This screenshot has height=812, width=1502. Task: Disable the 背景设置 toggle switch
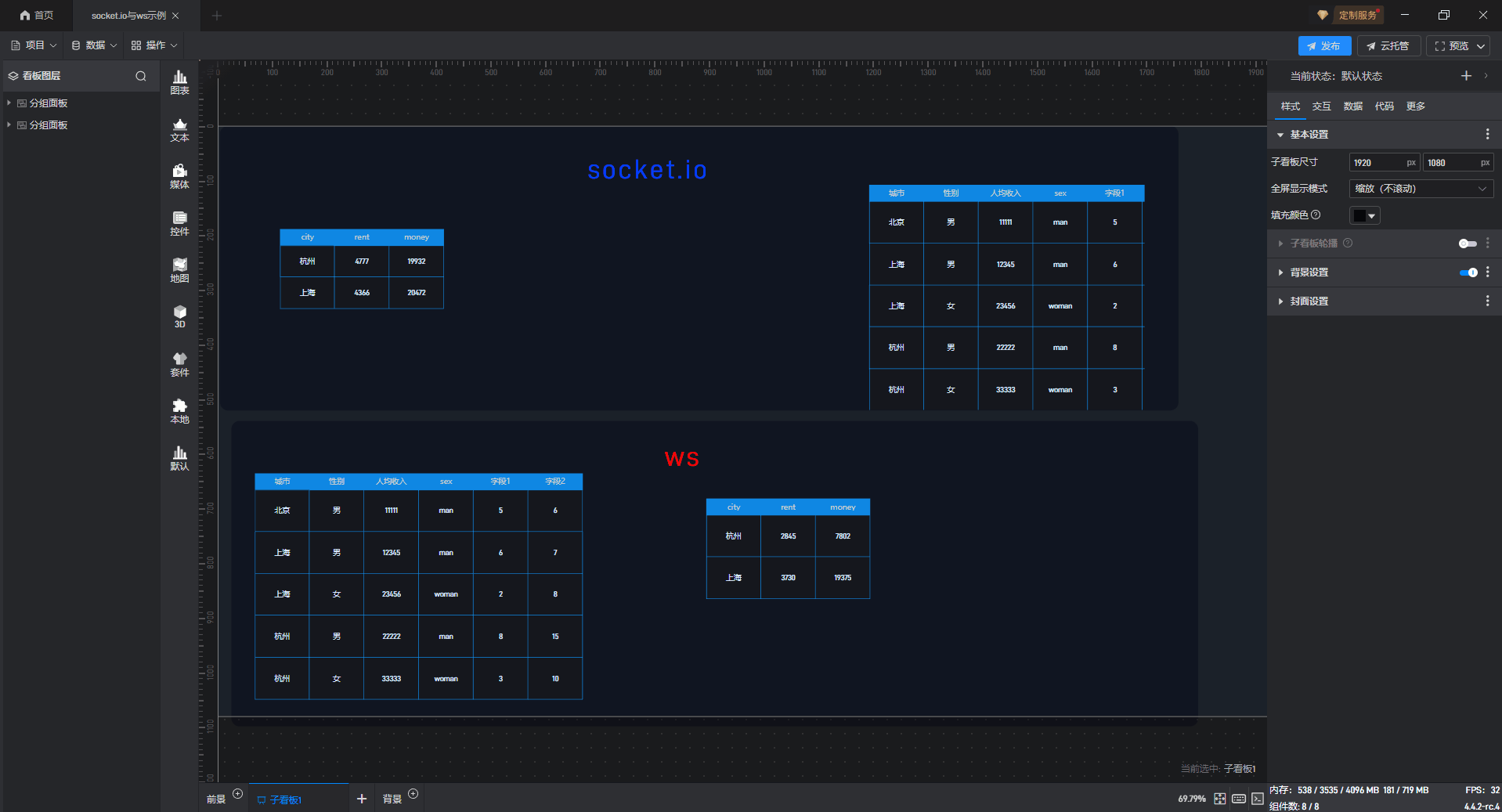1468,272
